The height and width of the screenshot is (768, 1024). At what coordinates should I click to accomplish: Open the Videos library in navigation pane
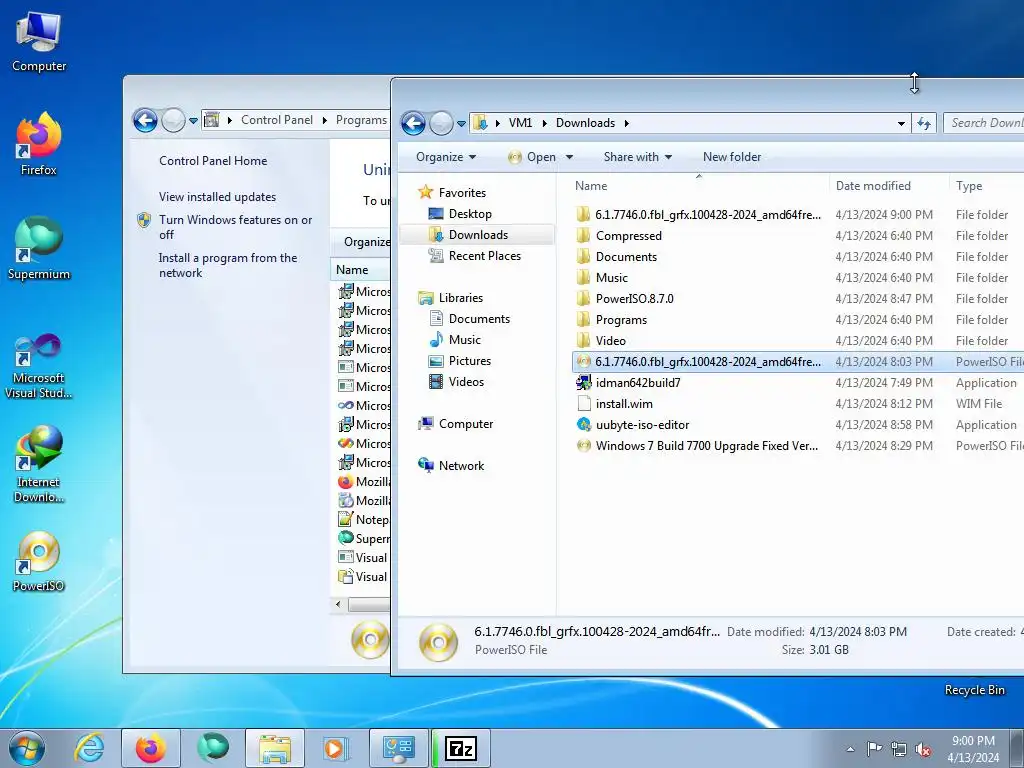coord(466,381)
